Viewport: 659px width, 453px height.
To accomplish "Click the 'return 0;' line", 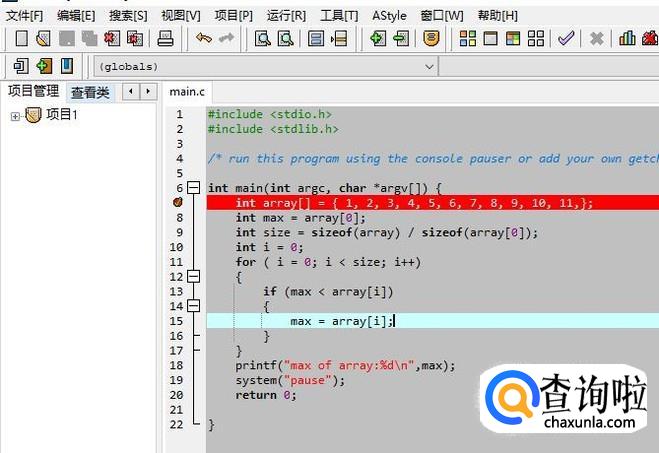I will click(x=266, y=395).
